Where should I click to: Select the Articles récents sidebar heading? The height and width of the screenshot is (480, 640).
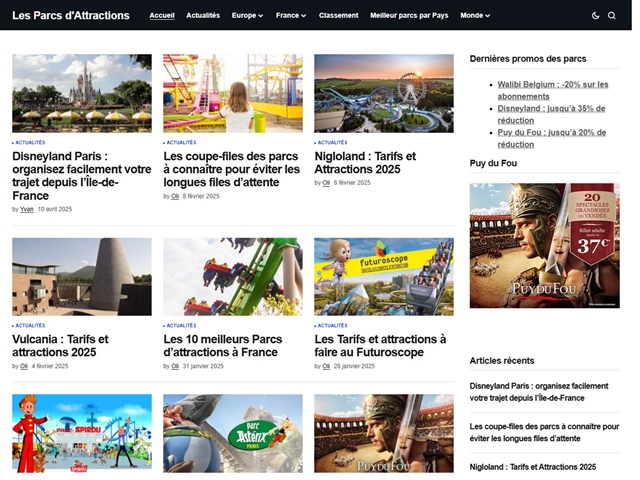502,361
